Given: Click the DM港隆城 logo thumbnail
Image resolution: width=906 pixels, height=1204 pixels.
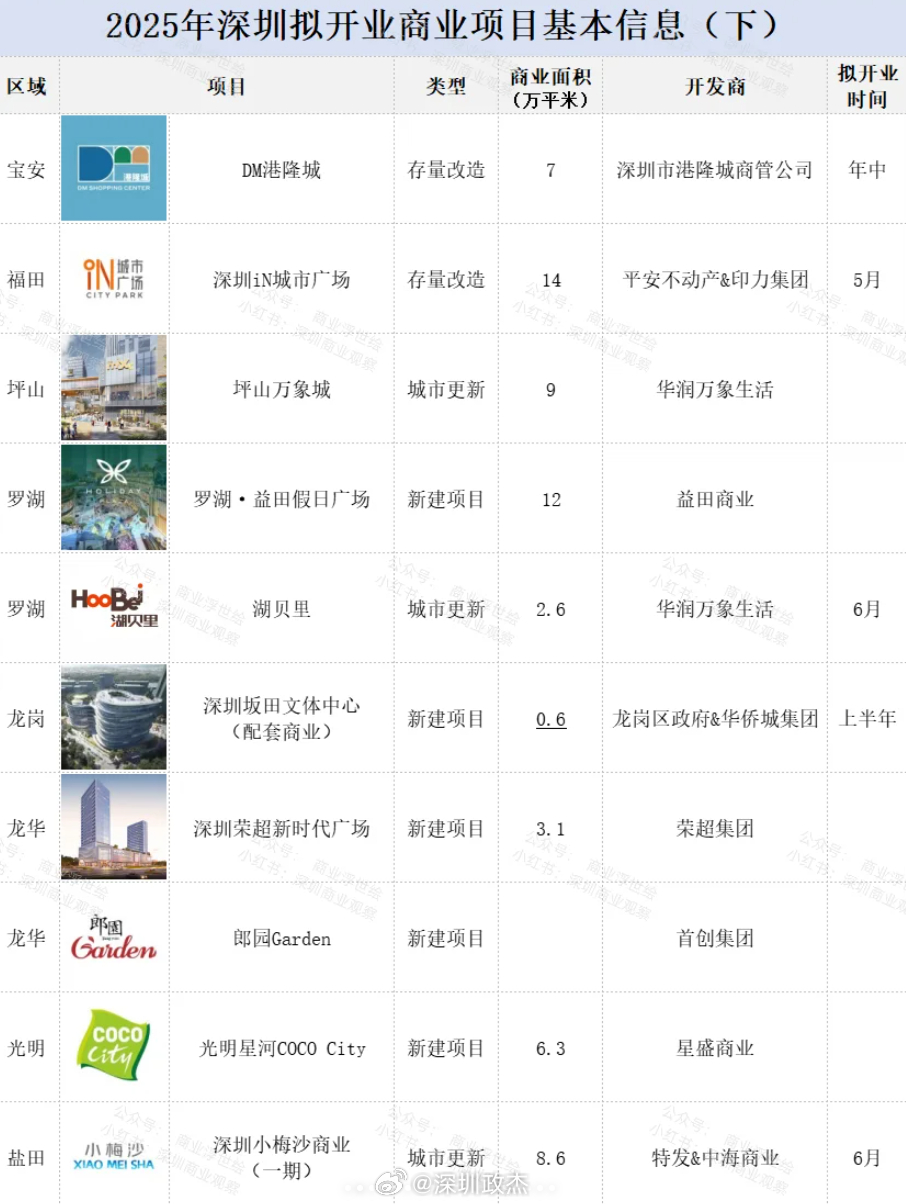Looking at the screenshot, I should 114,168.
